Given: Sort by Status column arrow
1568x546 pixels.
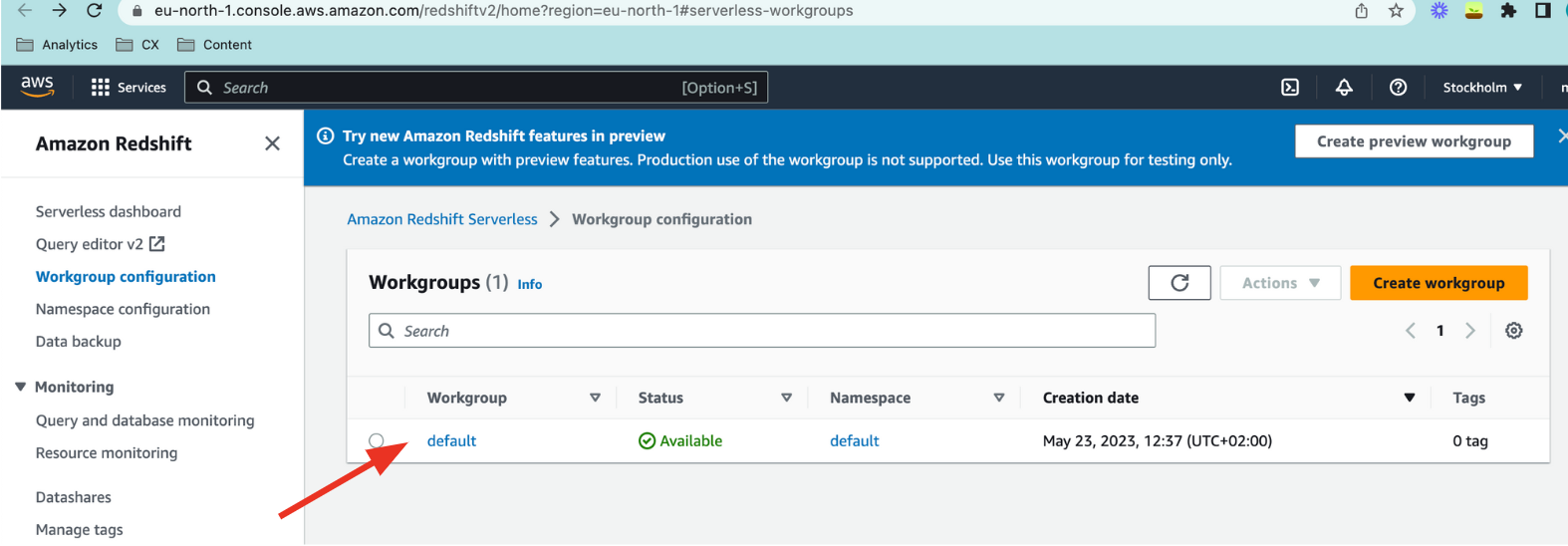Looking at the screenshot, I should point(786,398).
